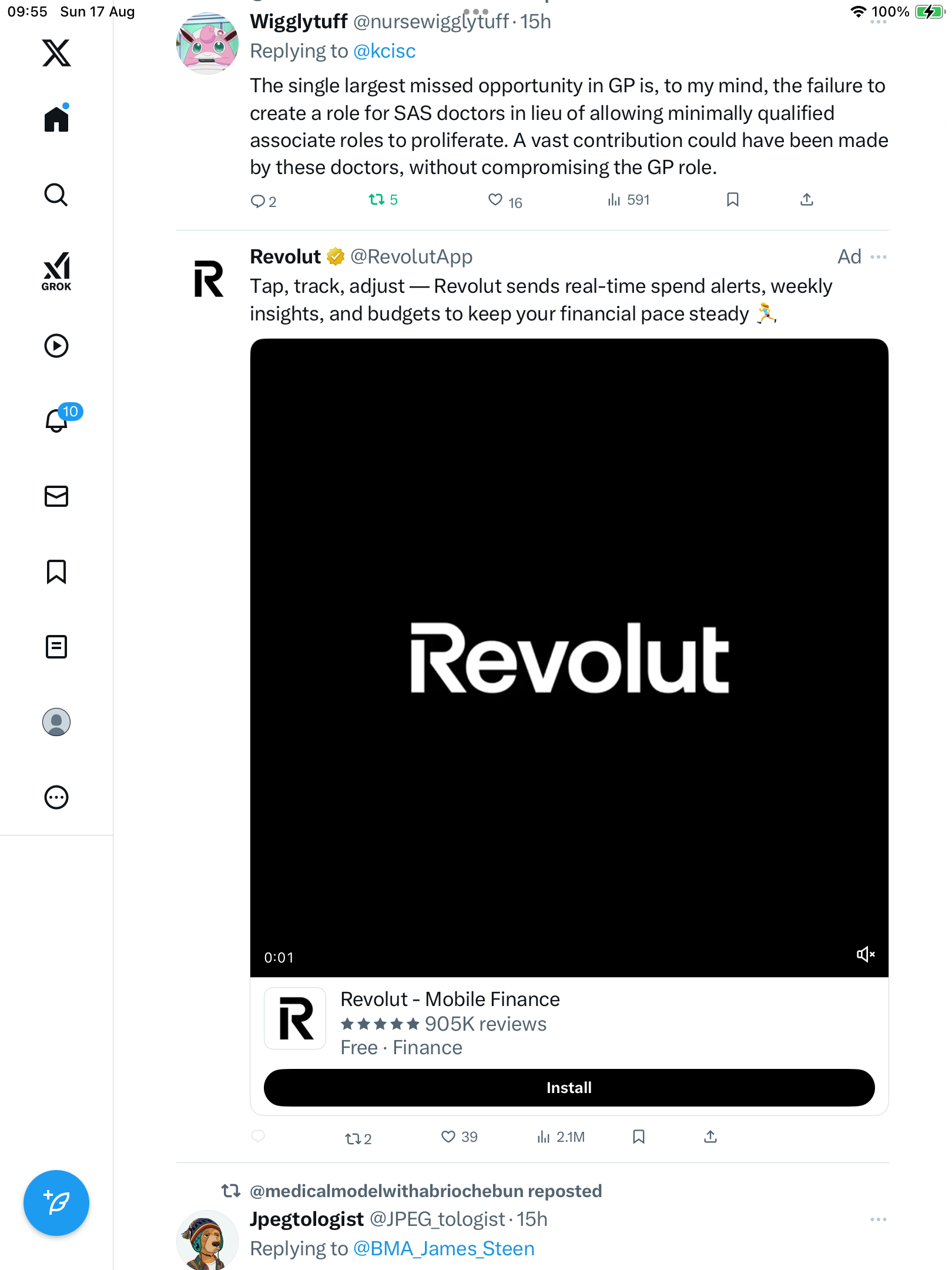Install the Revolut app

coord(569,1088)
